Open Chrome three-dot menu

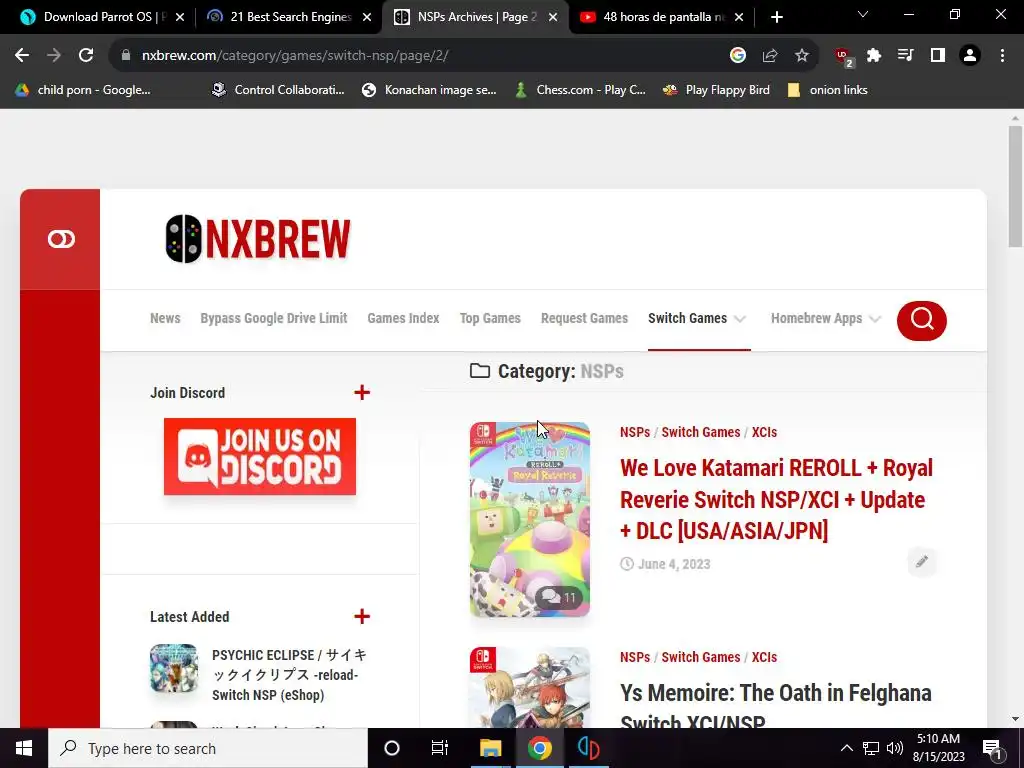point(1002,56)
